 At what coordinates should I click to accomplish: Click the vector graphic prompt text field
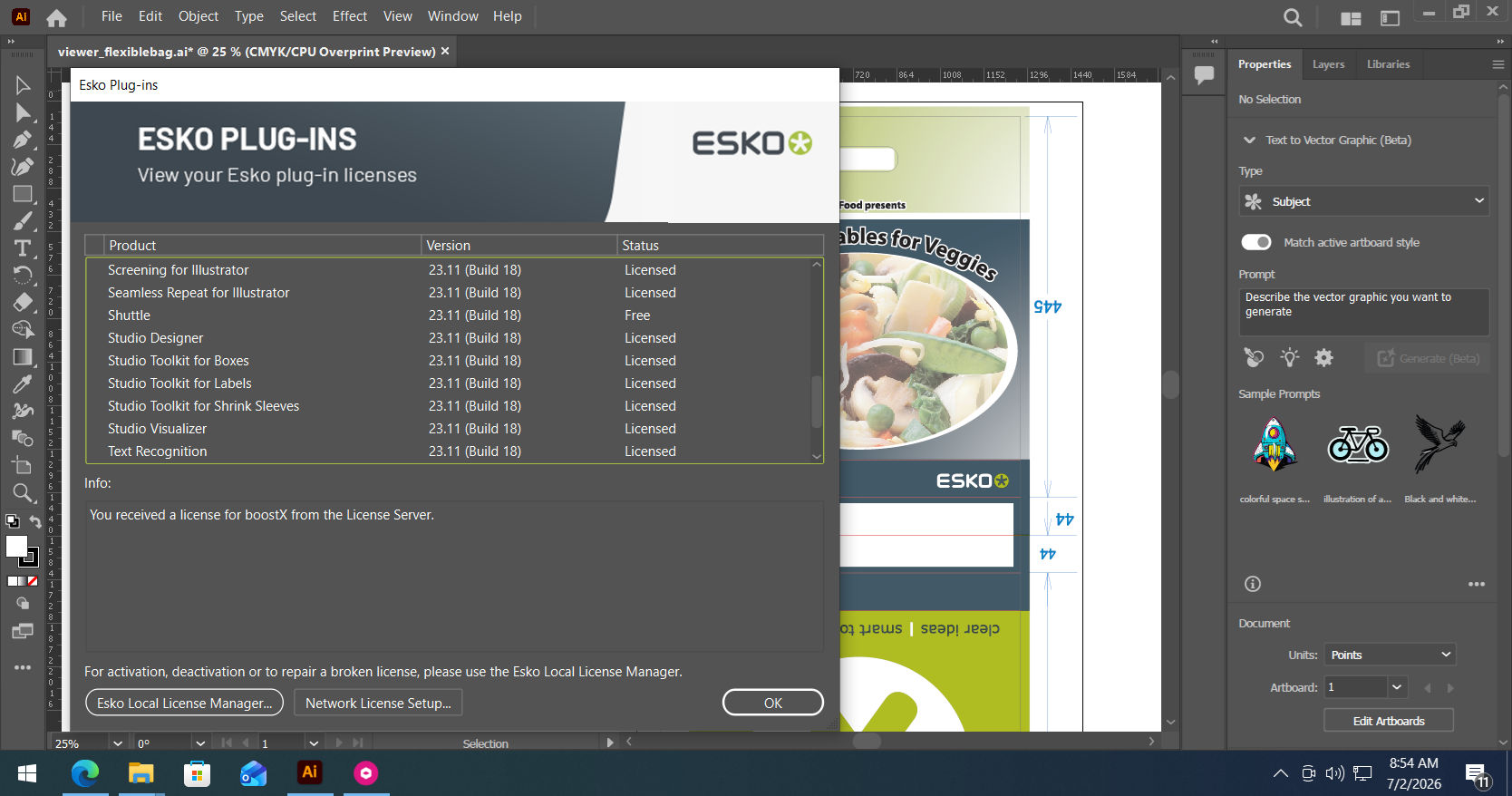click(x=1363, y=312)
